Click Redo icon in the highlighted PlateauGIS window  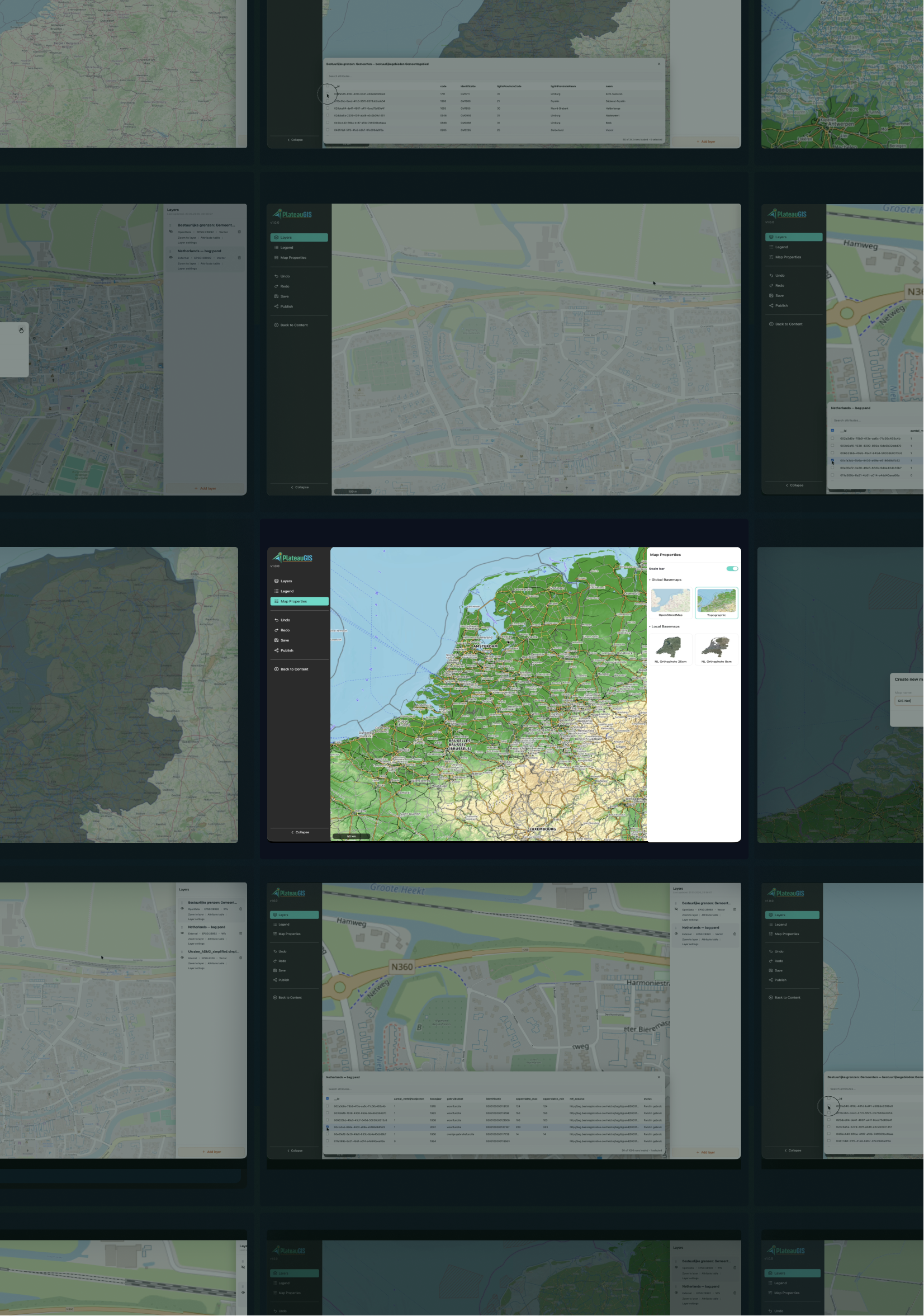[276, 630]
